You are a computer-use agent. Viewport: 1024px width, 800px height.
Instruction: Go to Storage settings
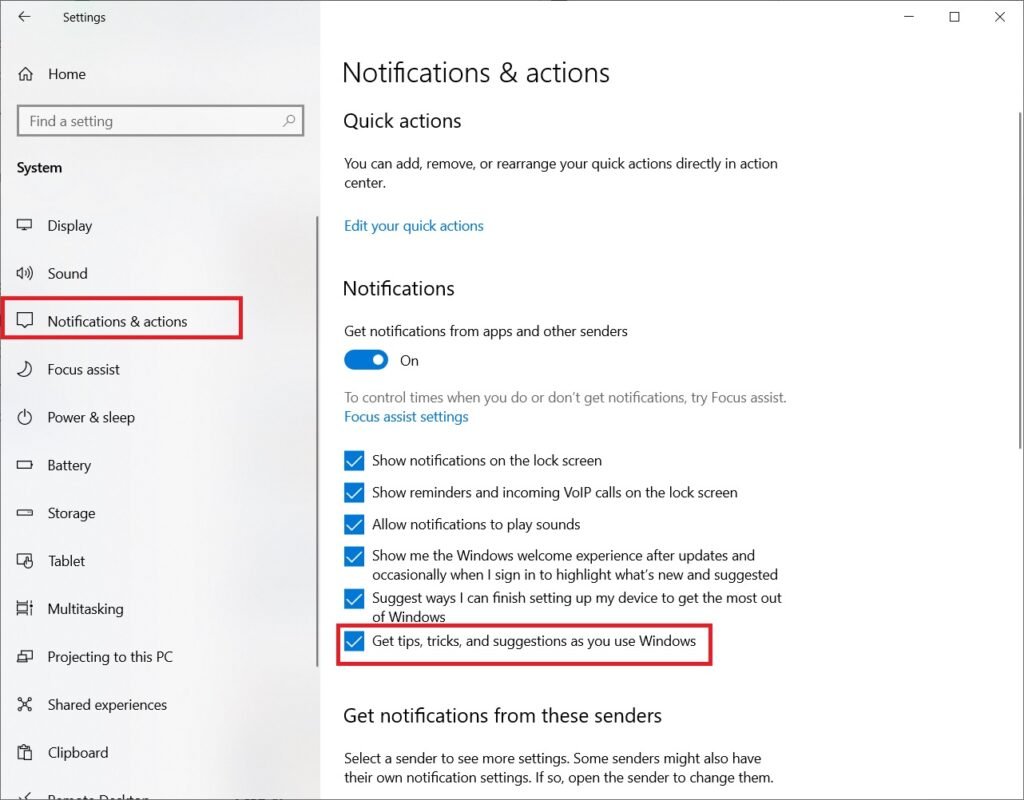[x=71, y=513]
